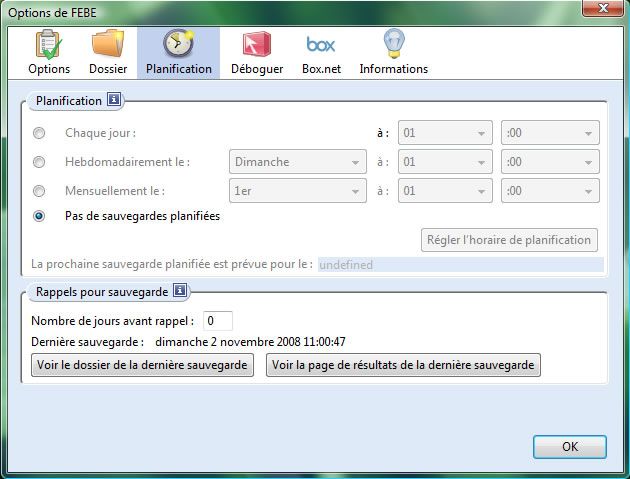
Task: Switch to the Informations tab label
Action: (x=394, y=69)
